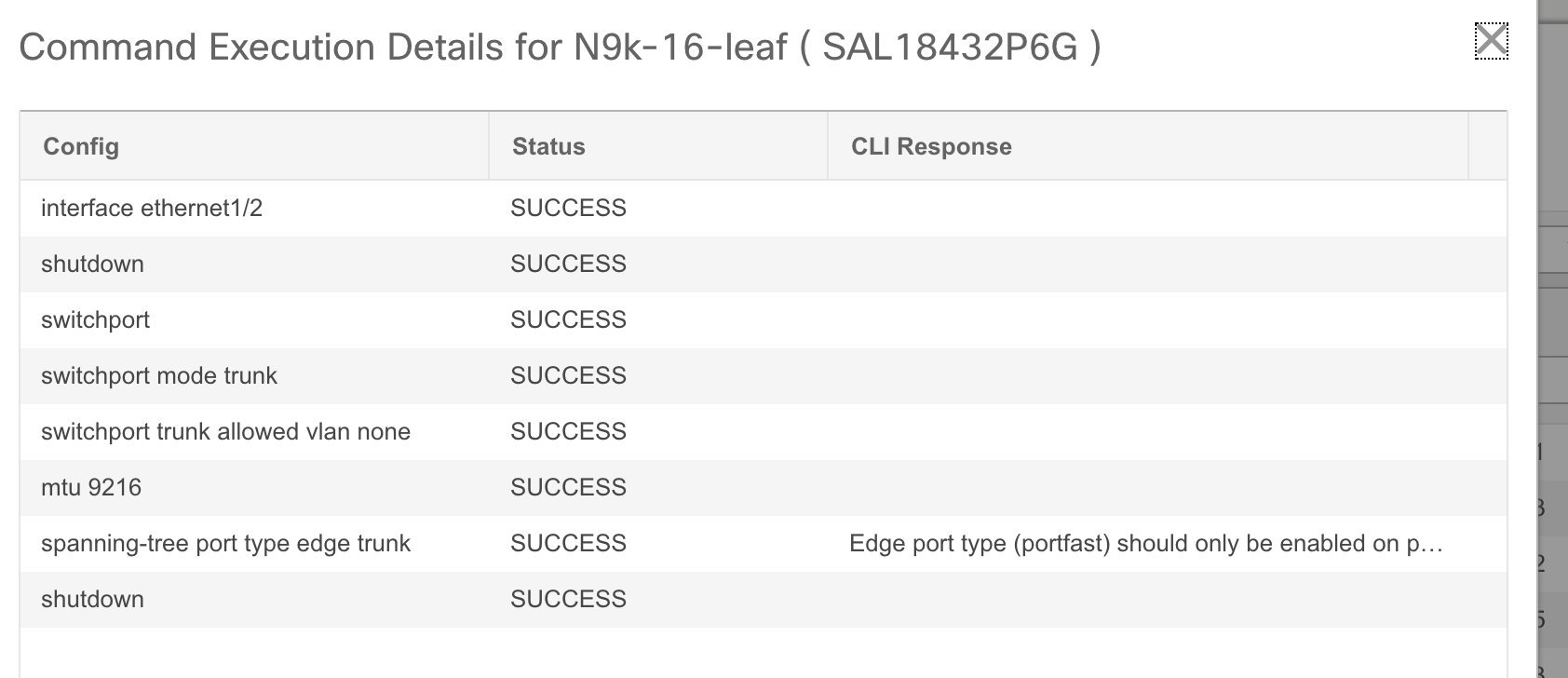Select the switchport mode trunk row

coord(763,375)
